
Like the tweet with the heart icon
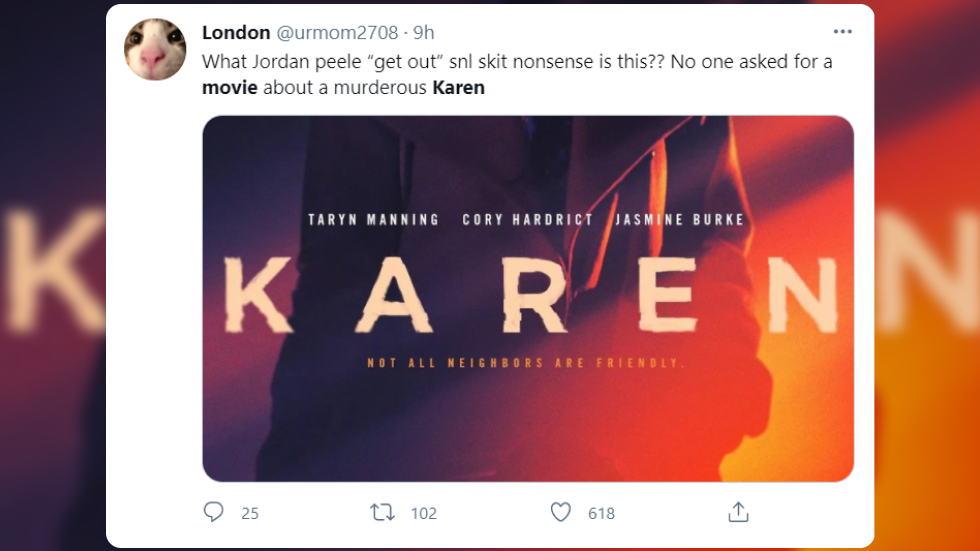tap(561, 512)
